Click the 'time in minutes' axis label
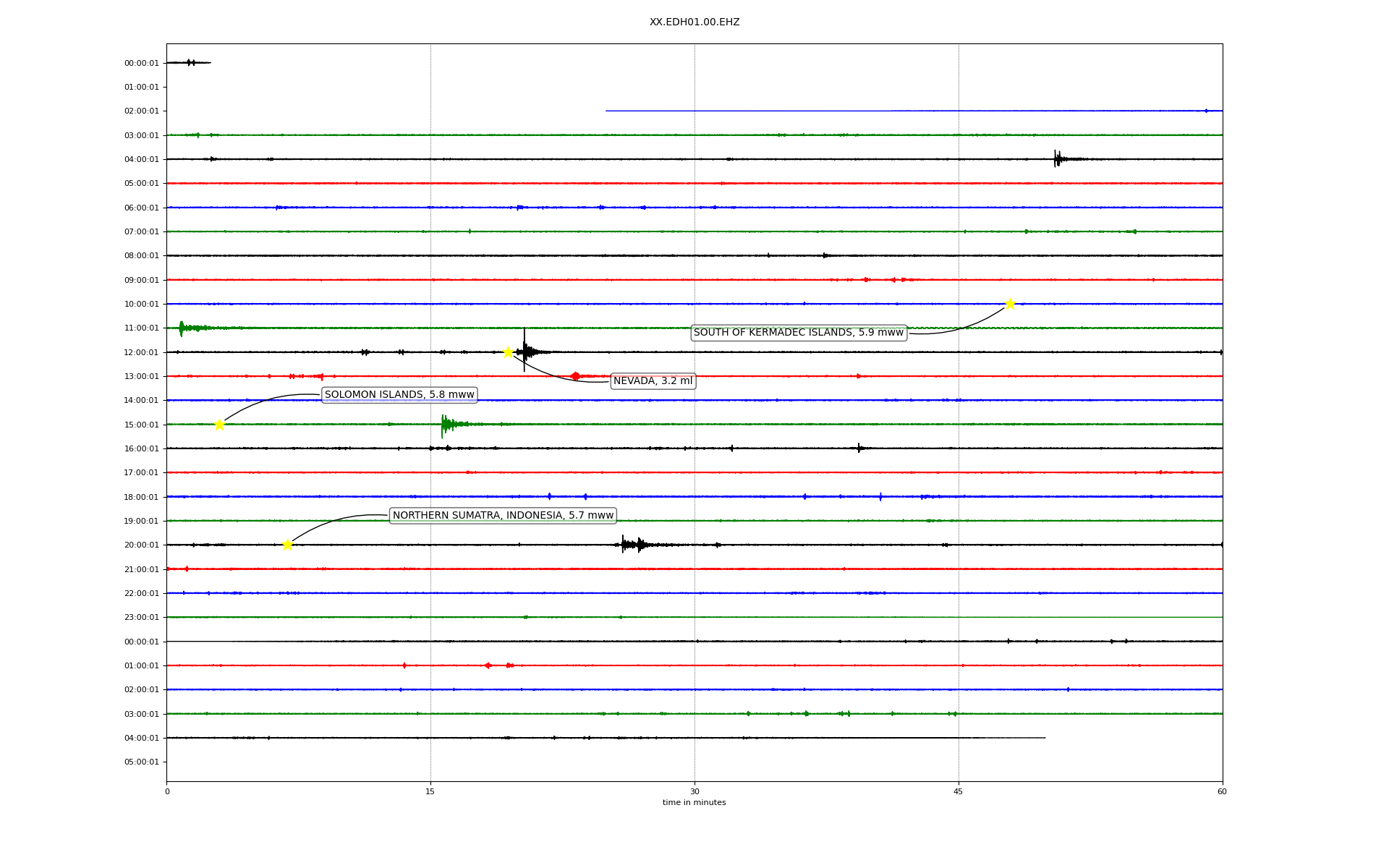 coord(694,803)
